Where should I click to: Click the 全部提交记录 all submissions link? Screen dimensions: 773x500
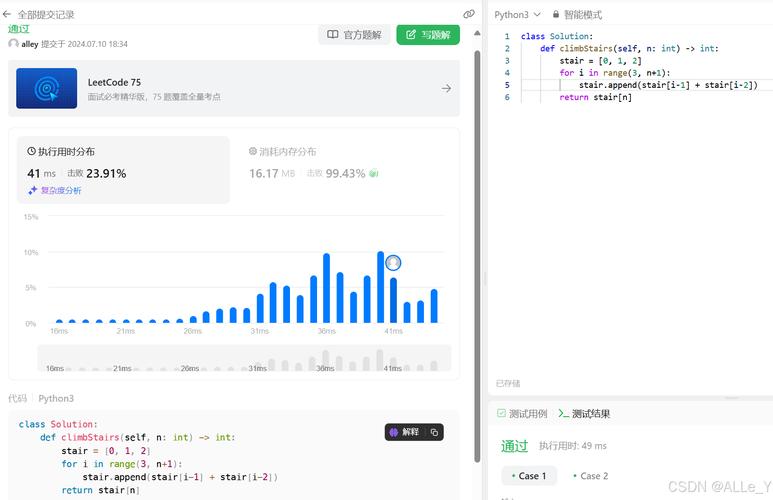[x=46, y=14]
